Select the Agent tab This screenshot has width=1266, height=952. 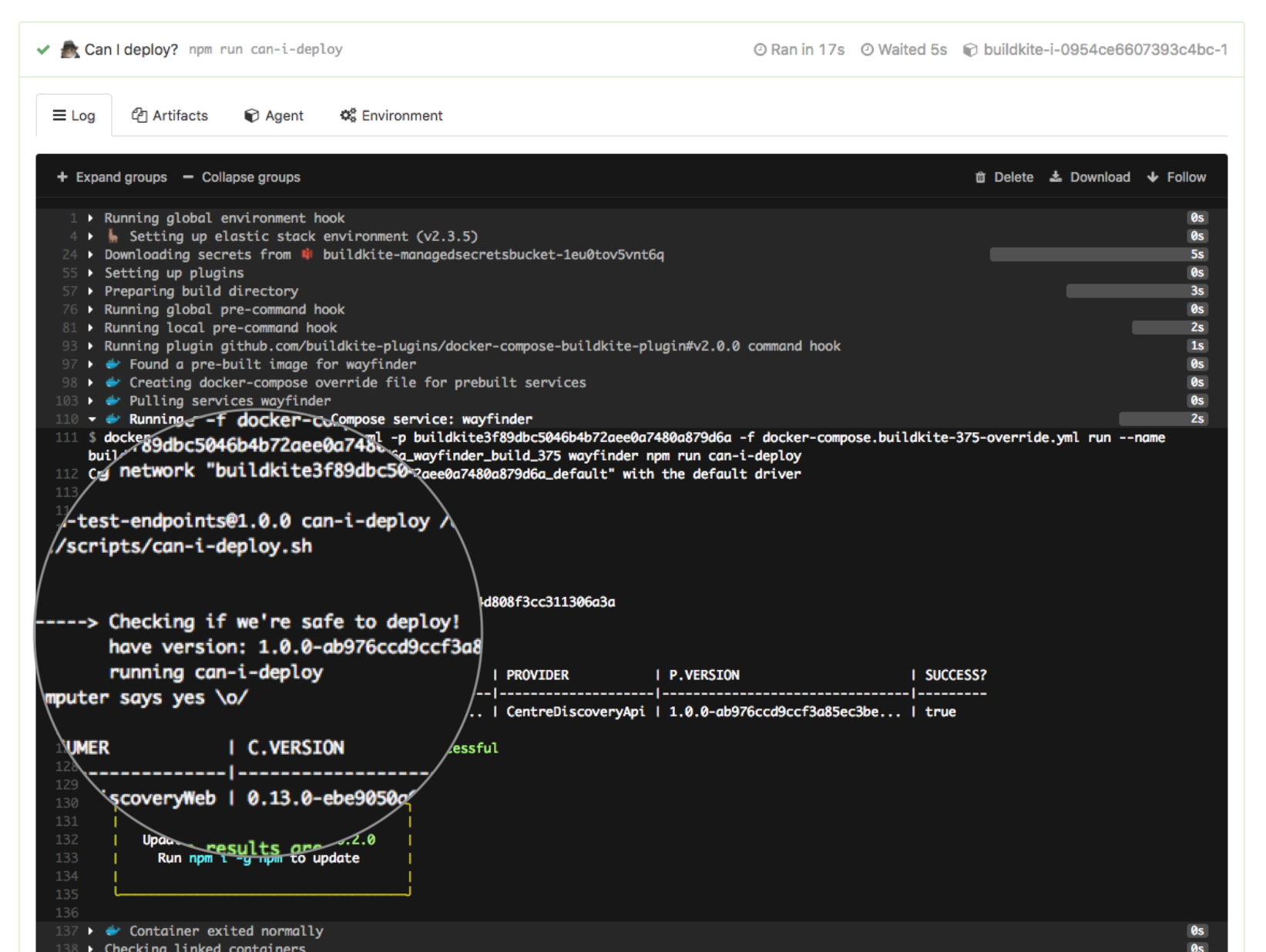[274, 116]
